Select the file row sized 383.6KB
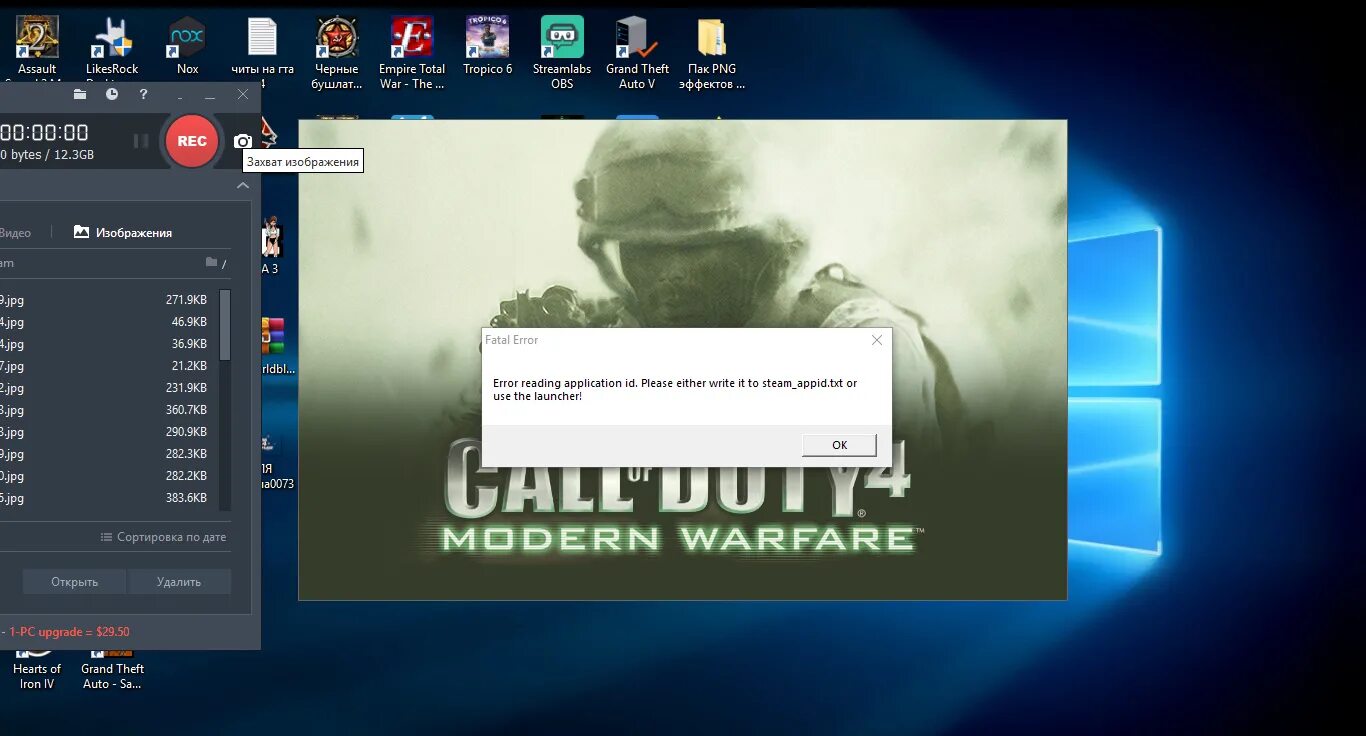 coord(109,497)
